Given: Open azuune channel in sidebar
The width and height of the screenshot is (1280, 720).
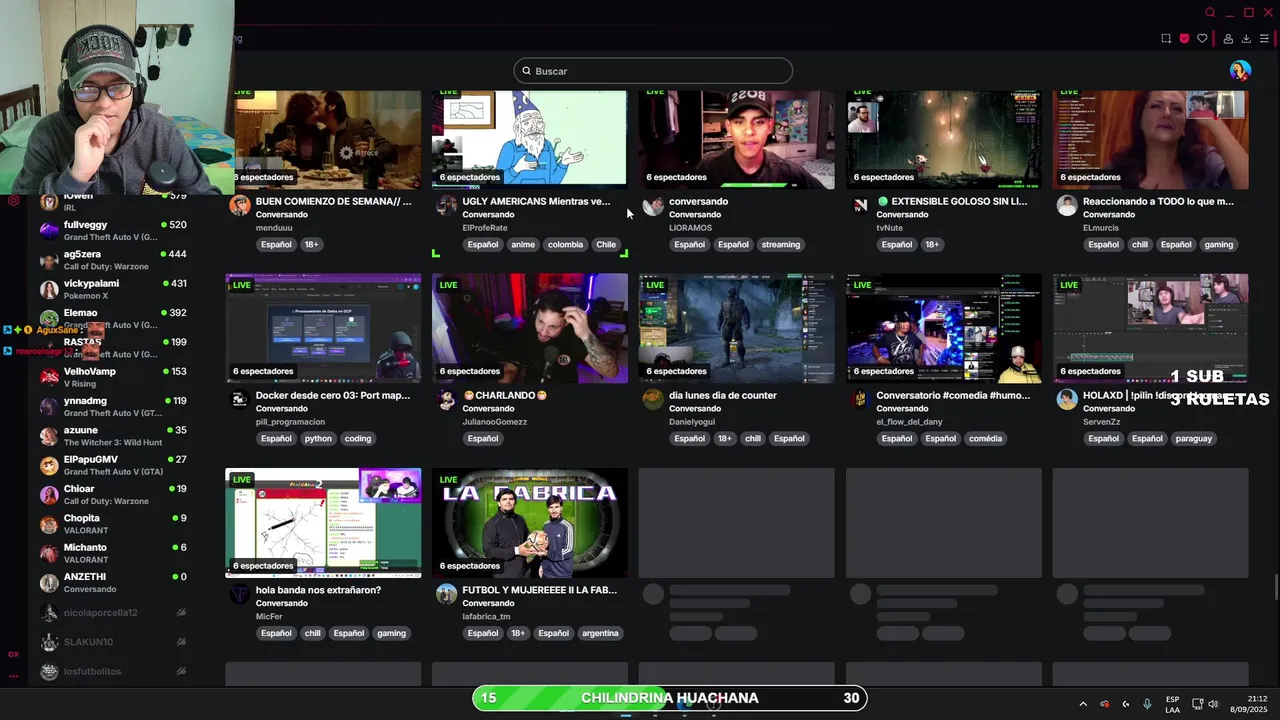Looking at the screenshot, I should [113, 436].
